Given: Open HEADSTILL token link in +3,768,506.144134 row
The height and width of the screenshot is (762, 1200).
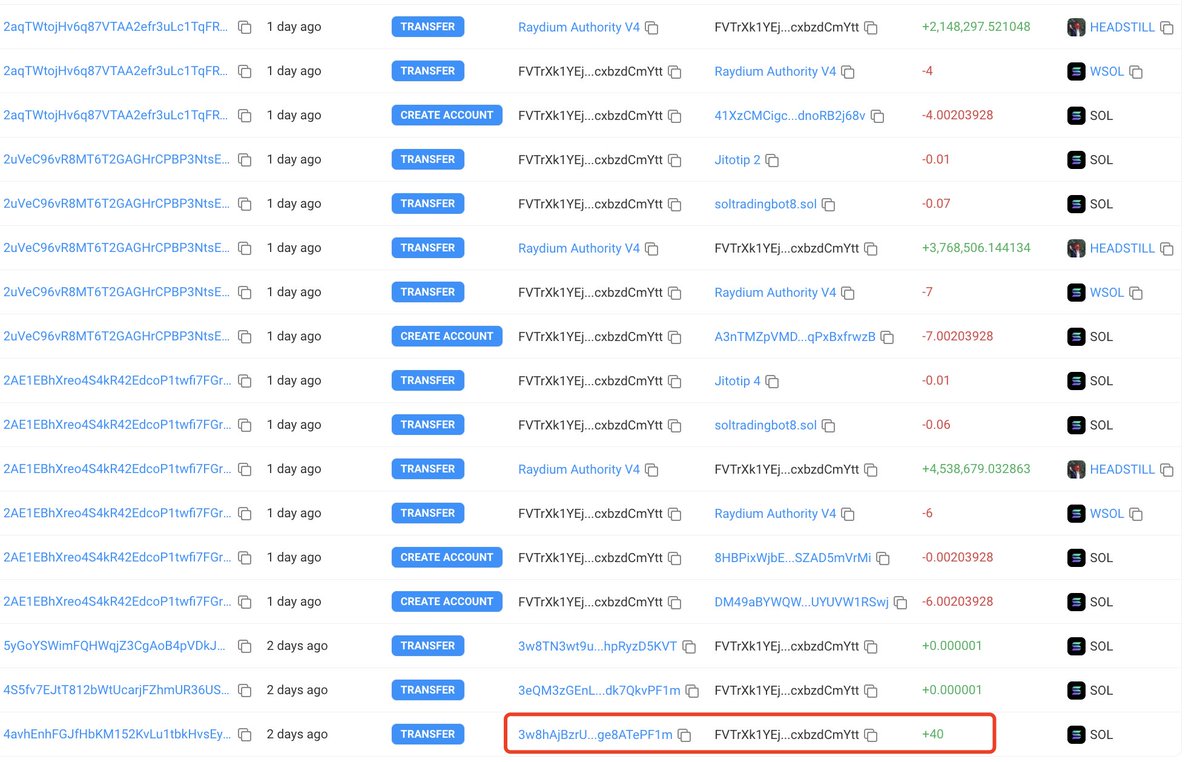Looking at the screenshot, I should [1122, 248].
